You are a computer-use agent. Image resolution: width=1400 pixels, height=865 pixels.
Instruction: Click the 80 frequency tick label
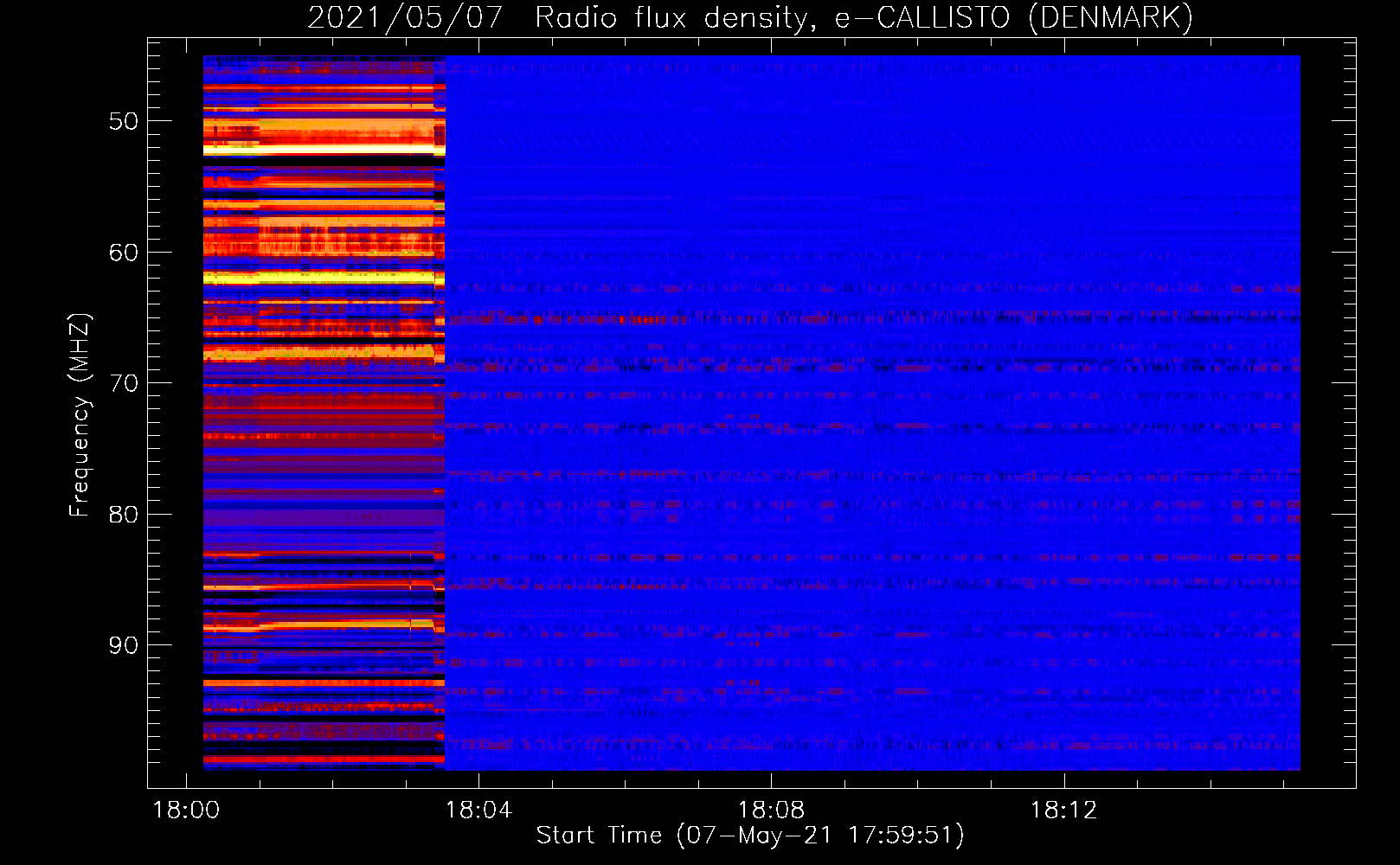[123, 515]
